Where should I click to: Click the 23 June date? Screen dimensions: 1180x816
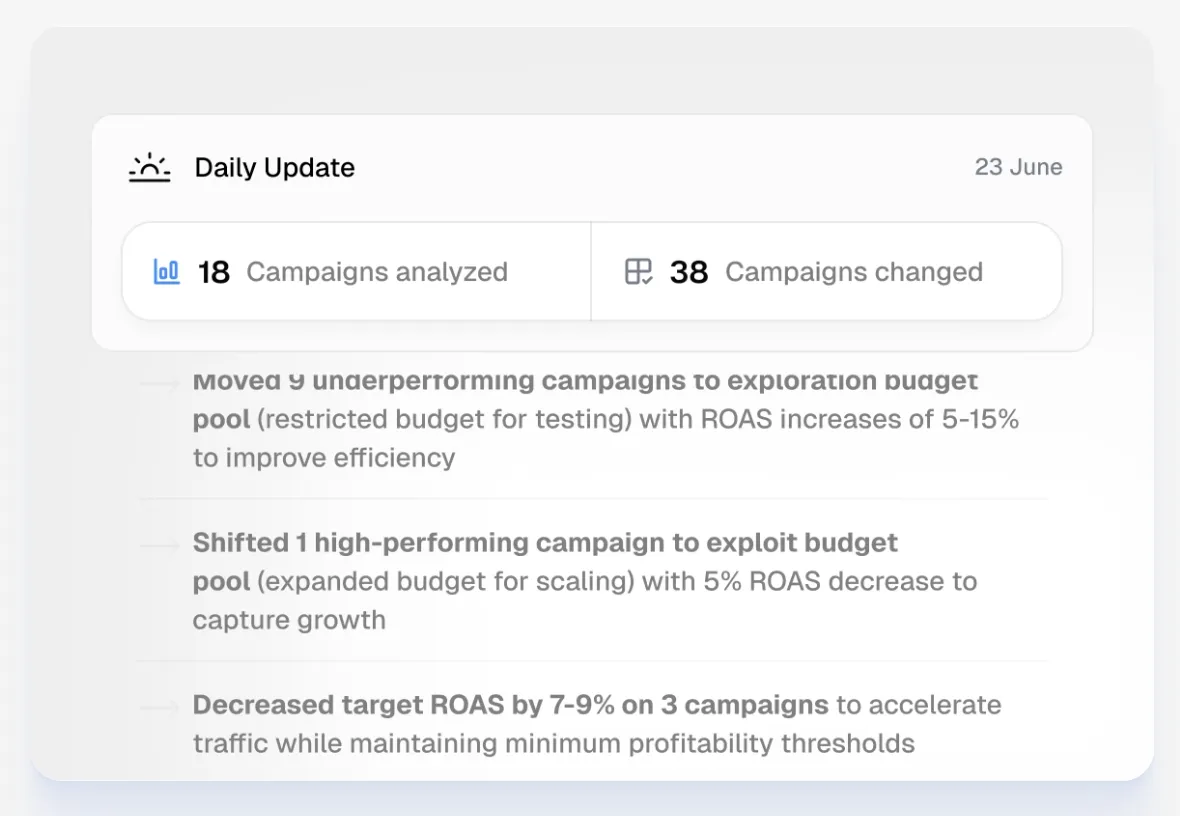point(1018,167)
